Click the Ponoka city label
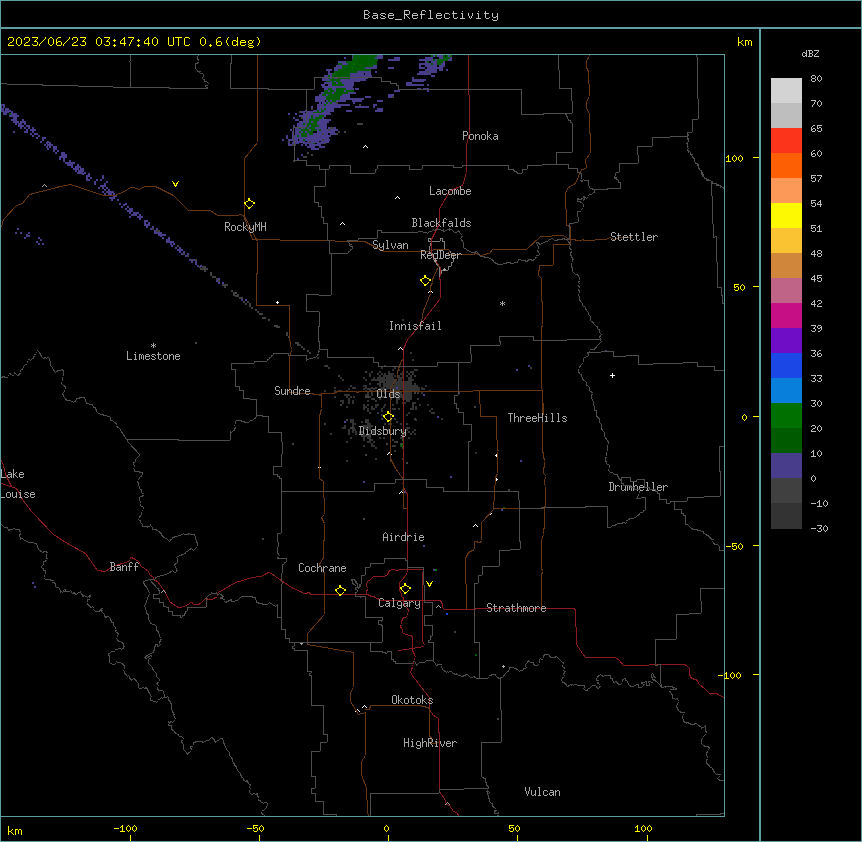This screenshot has height=842, width=862. click(480, 136)
